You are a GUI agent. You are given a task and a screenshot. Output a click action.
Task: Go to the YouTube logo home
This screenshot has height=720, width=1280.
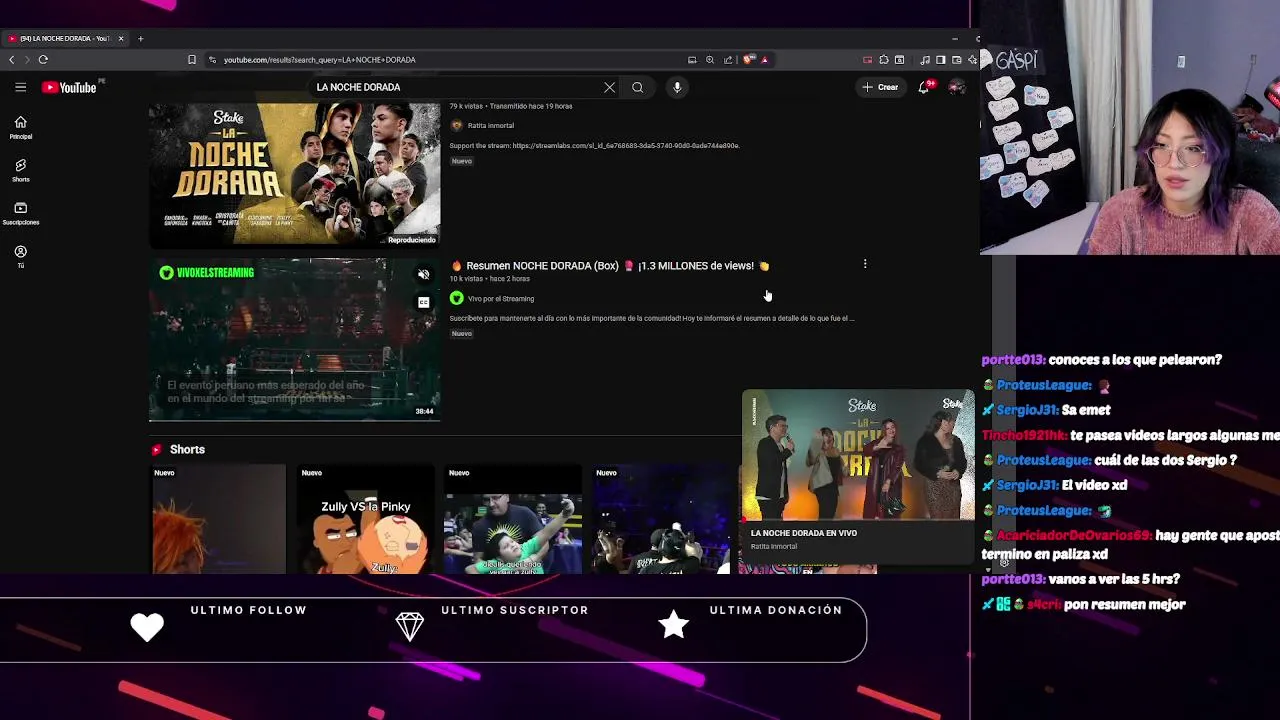pyautogui.click(x=69, y=87)
